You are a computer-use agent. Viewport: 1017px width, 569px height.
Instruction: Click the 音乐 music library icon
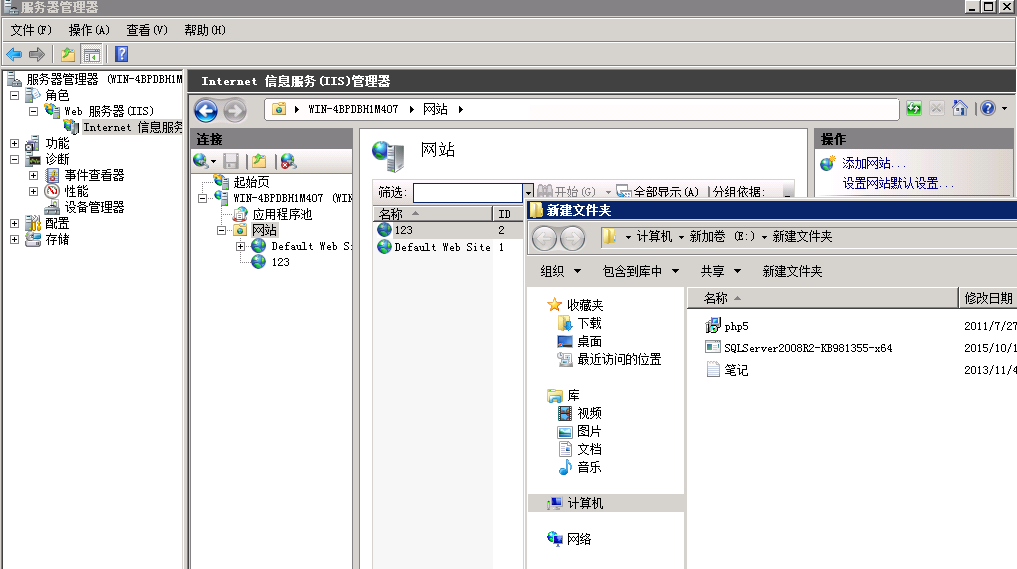566,466
